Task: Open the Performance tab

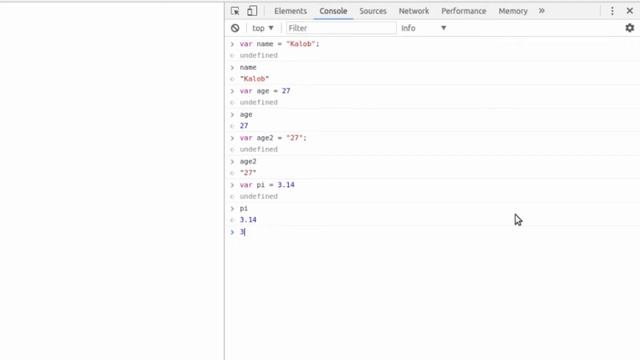Action: (x=463, y=11)
